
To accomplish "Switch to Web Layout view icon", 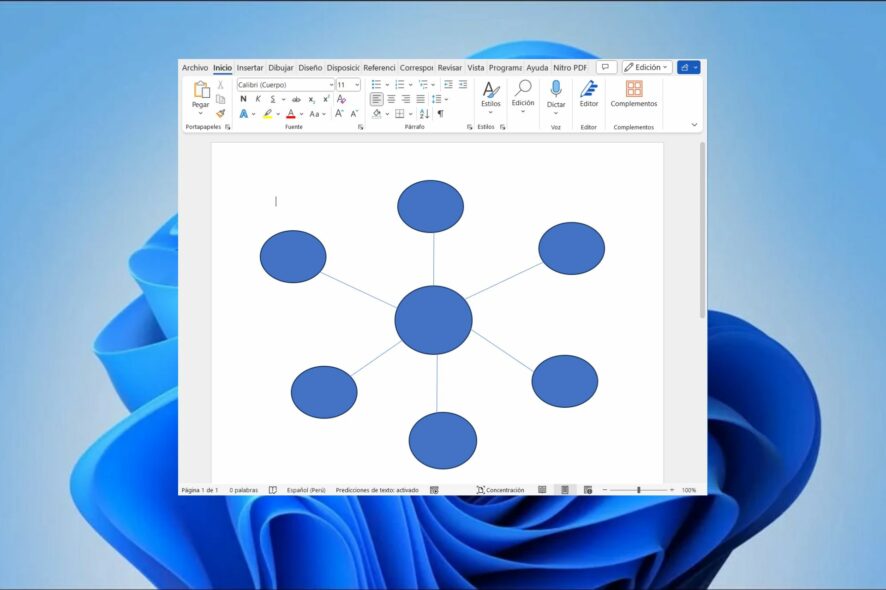I will [588, 490].
